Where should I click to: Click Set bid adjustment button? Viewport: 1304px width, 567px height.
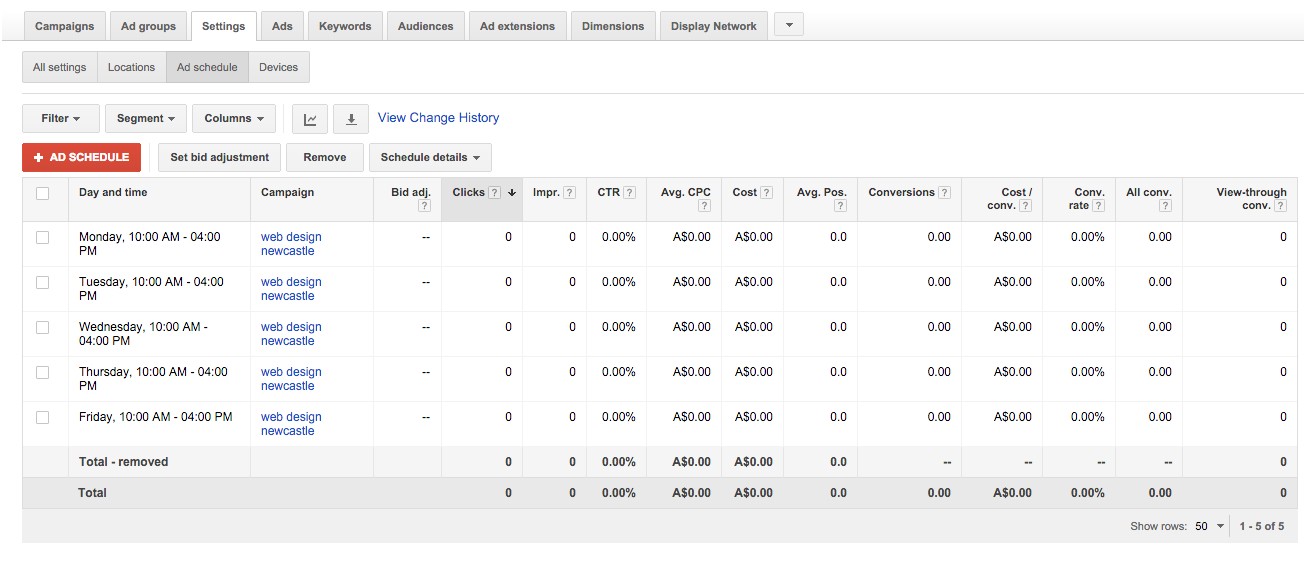click(x=219, y=157)
